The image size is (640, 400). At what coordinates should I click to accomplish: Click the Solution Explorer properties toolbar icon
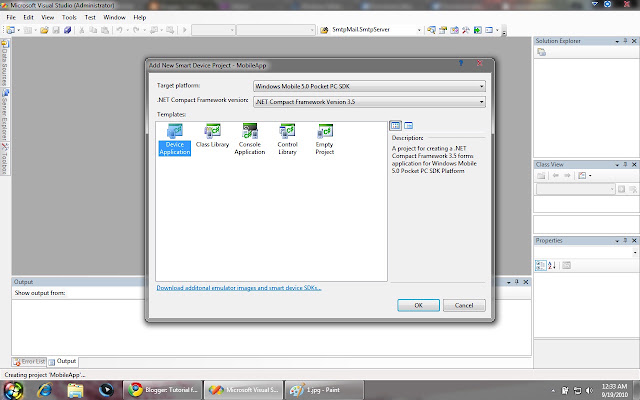pyautogui.click(x=542, y=52)
